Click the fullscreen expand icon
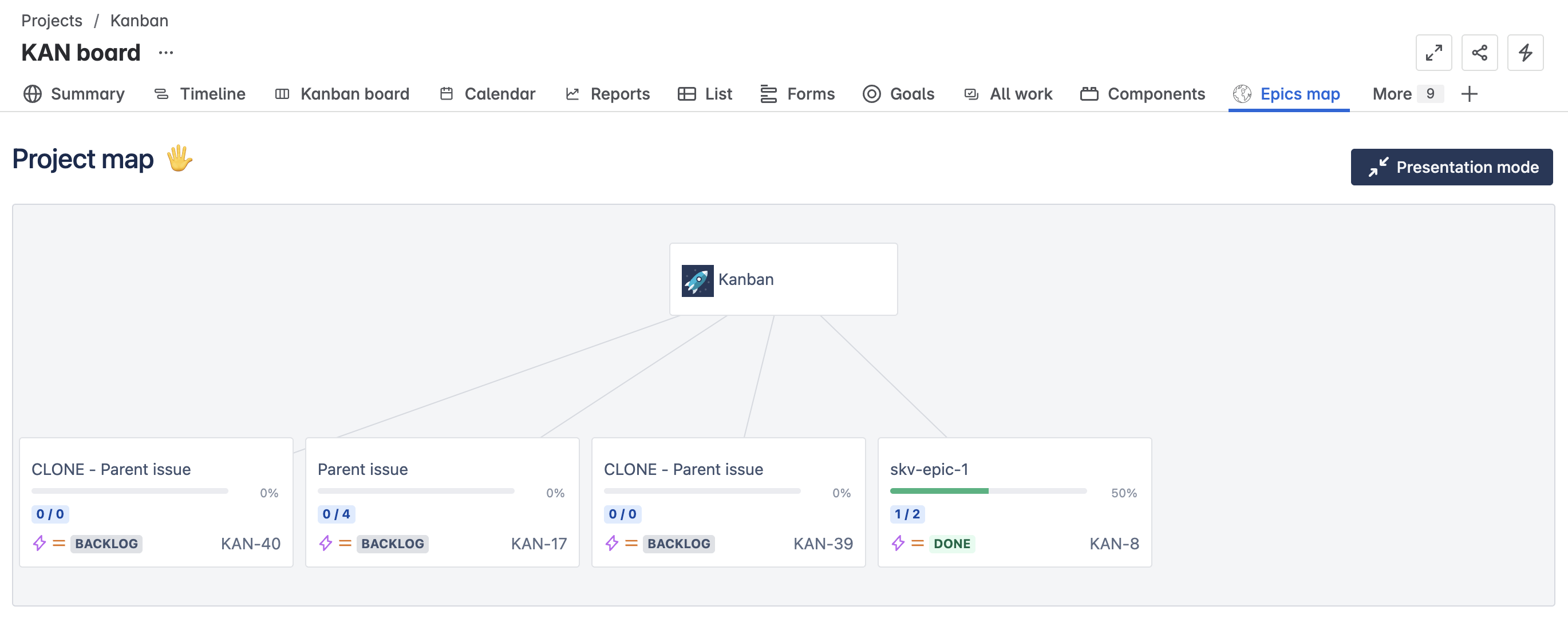 [1433, 53]
